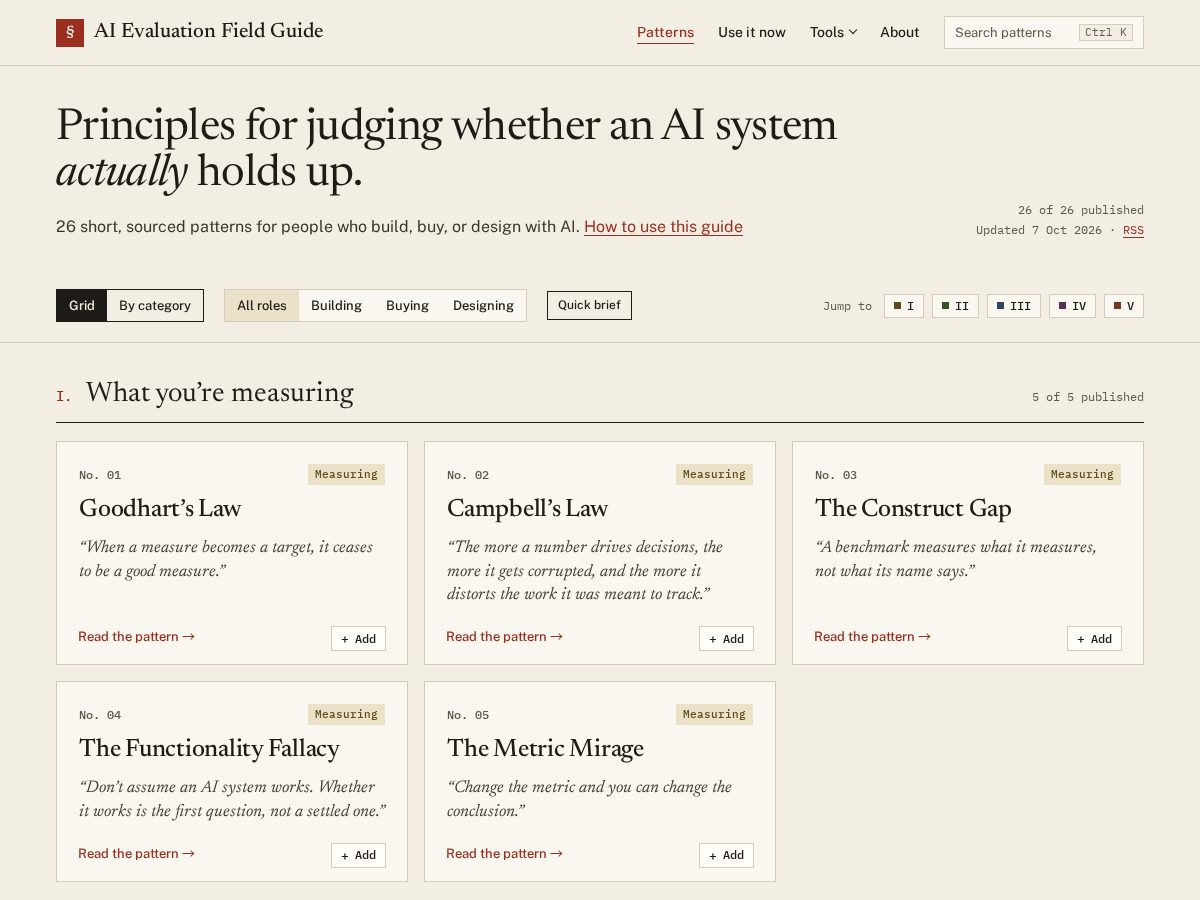
Task: Click the Measuring tag on The Metric Mirage
Action: [714, 714]
